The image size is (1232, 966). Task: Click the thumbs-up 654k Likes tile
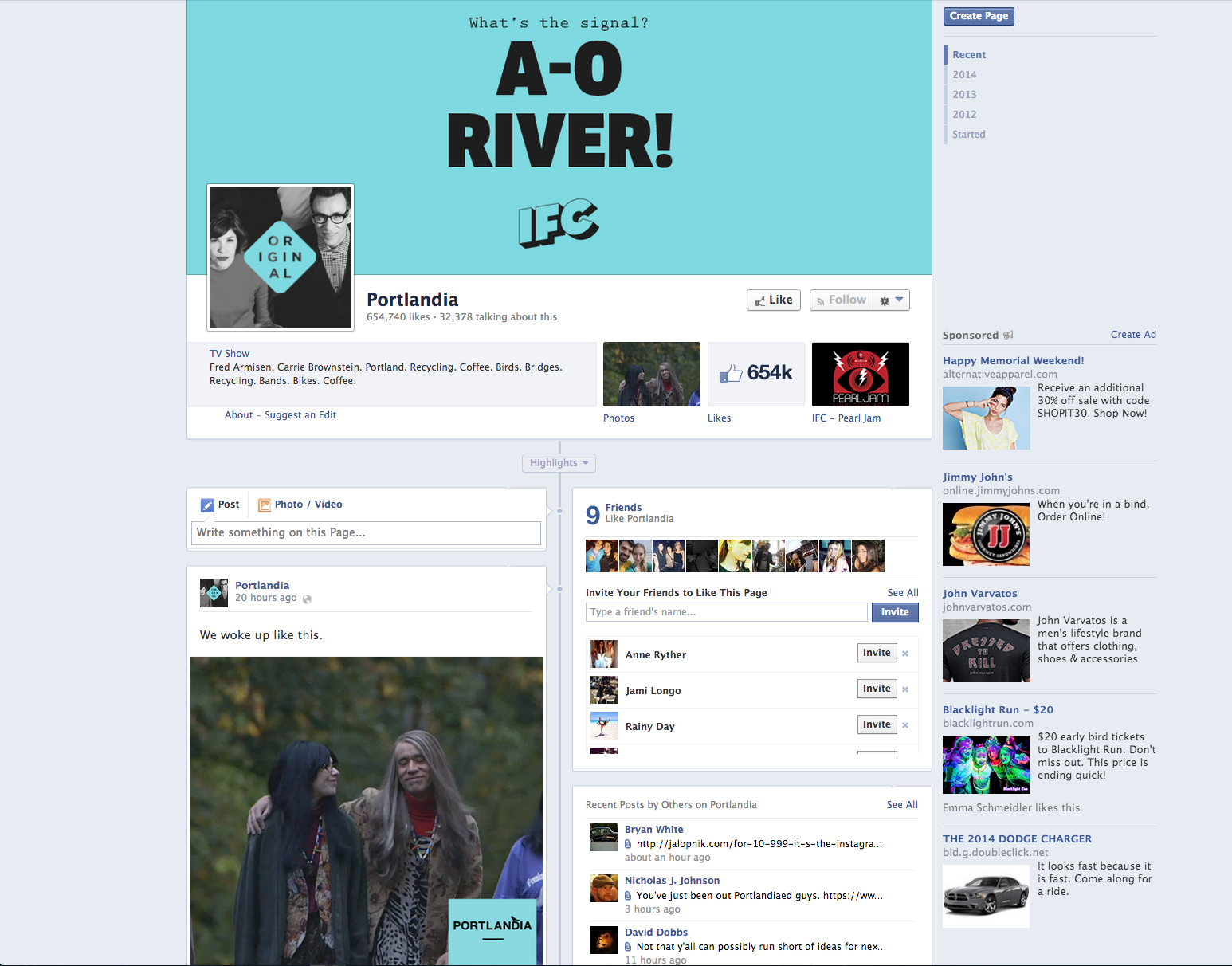coord(755,374)
